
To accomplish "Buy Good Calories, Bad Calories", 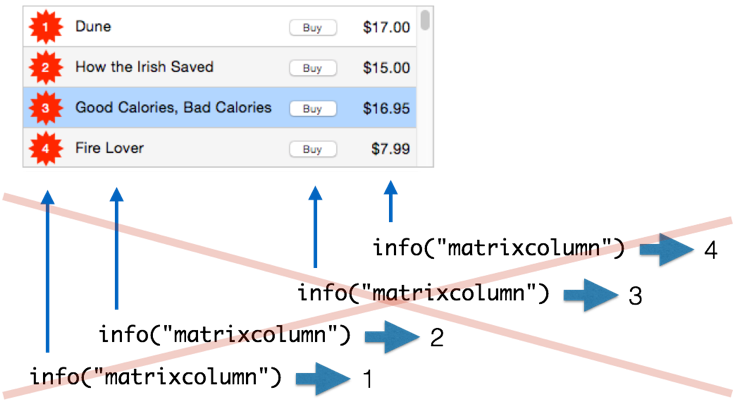I will pos(313,108).
